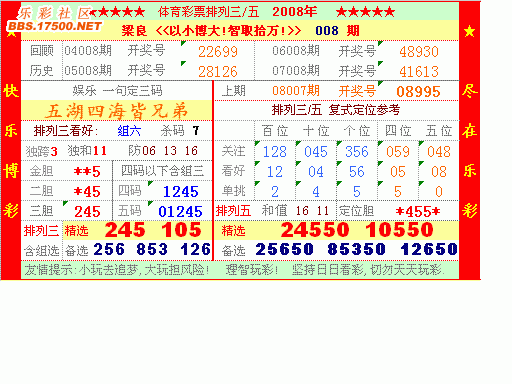Click the 定位胆 value *455*
The height and width of the screenshot is (384, 512).
tap(418, 211)
